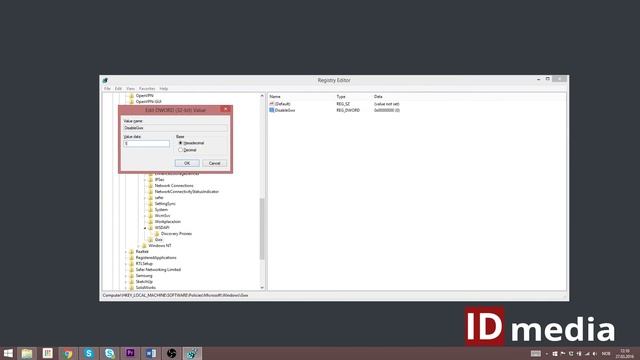Image resolution: width=640 pixels, height=360 pixels.
Task: Expand the Samsung key
Action: click(126, 276)
